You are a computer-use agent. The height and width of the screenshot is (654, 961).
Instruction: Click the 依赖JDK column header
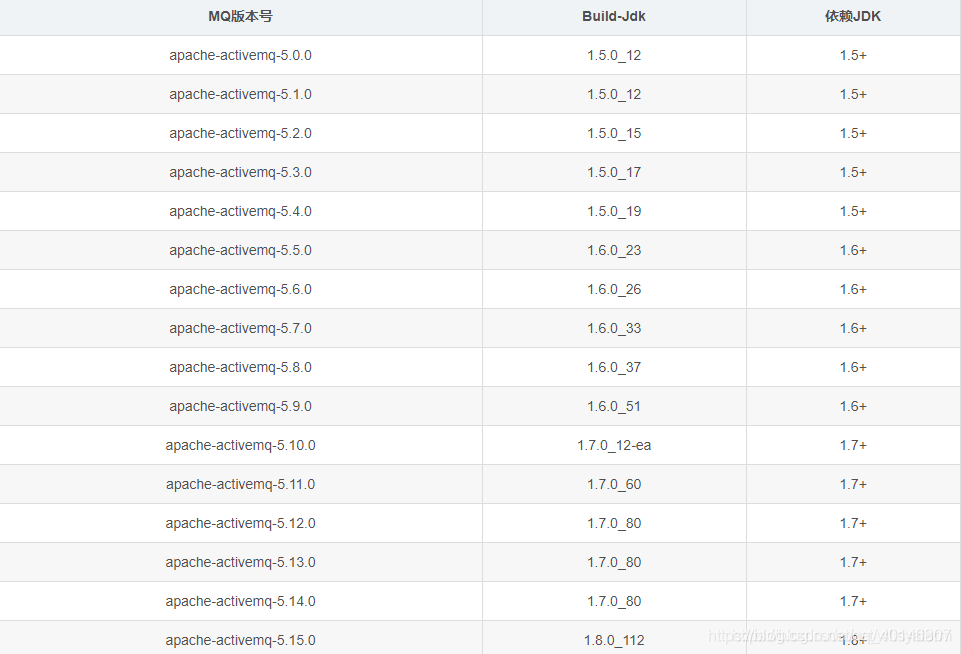853,17
